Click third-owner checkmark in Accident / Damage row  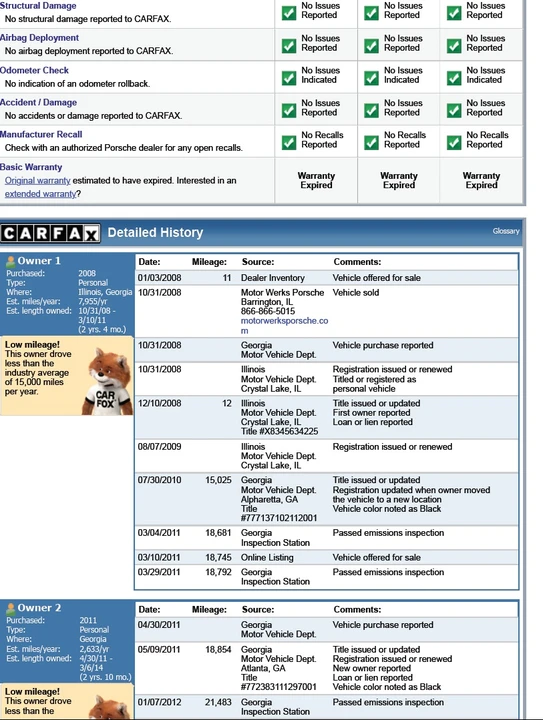(454, 110)
